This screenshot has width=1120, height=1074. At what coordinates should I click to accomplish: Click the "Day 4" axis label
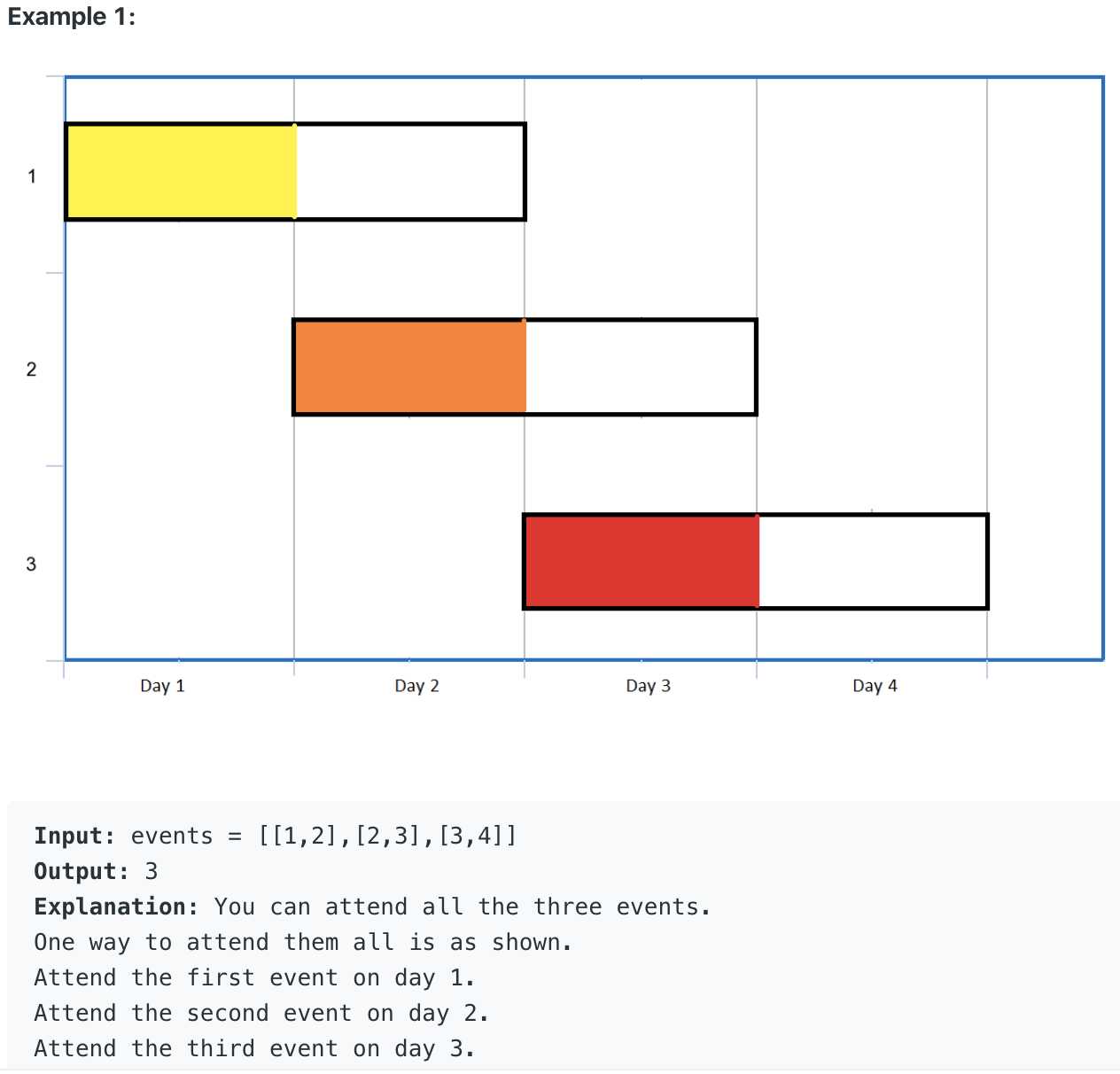875,686
